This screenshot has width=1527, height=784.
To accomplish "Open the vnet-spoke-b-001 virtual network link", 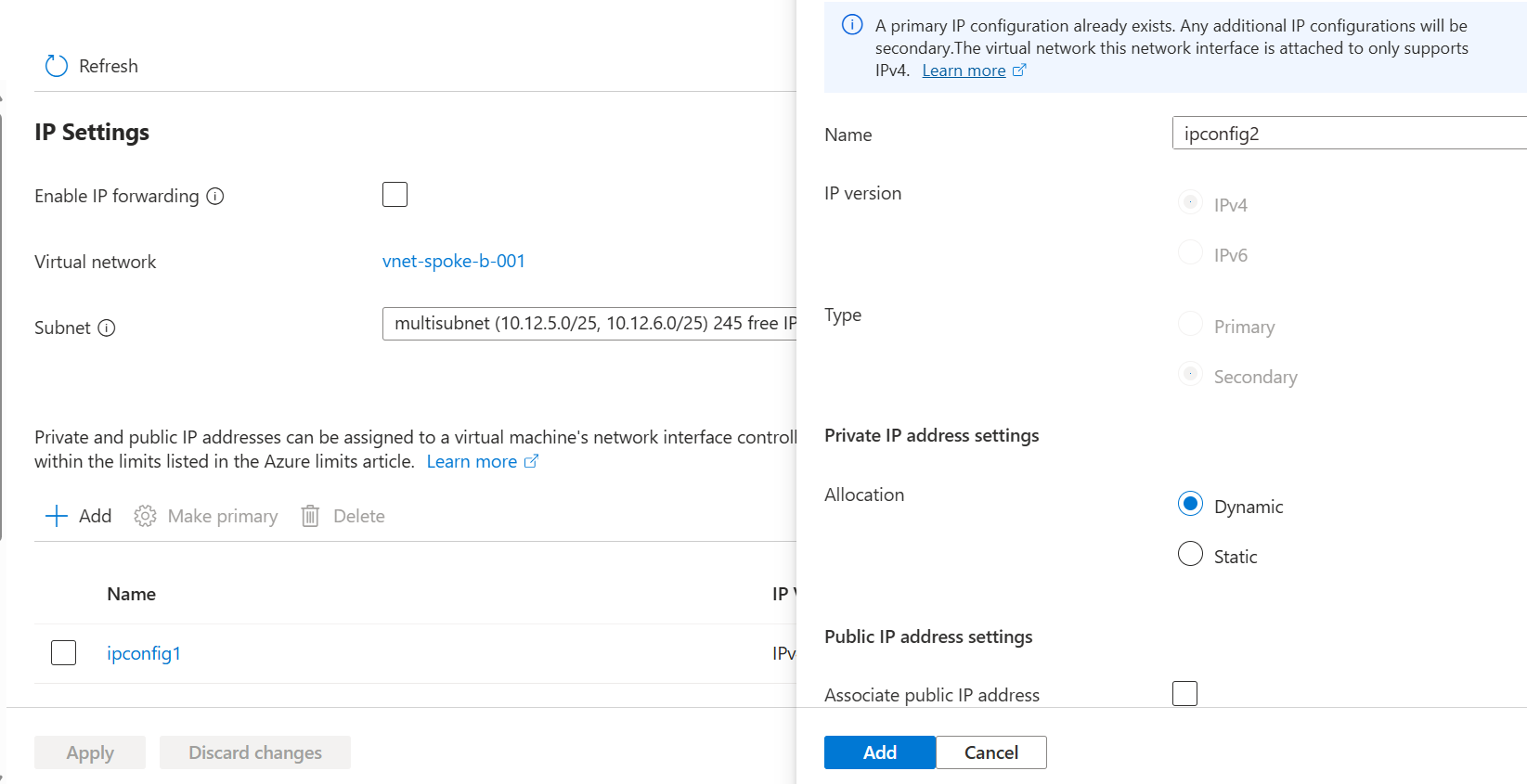I will pos(454,261).
